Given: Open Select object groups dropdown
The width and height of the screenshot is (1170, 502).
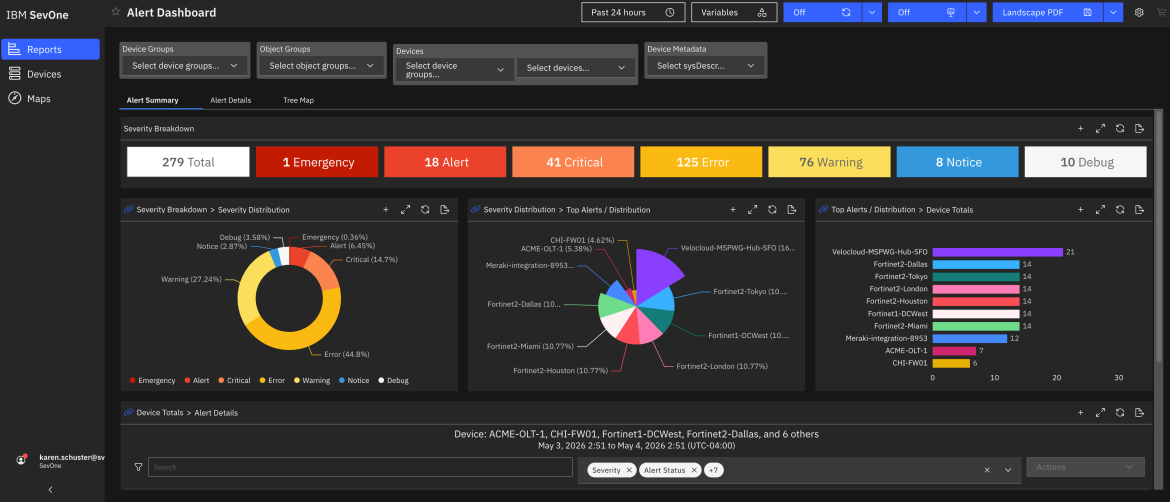Looking at the screenshot, I should pyautogui.click(x=321, y=66).
